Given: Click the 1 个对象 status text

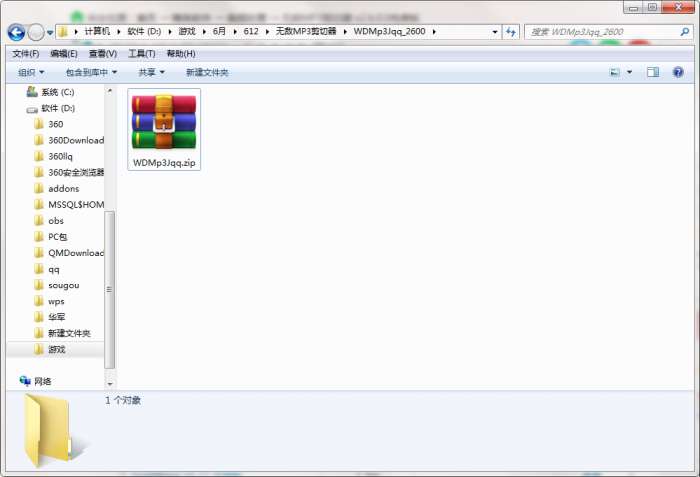Looking at the screenshot, I should [x=123, y=400].
